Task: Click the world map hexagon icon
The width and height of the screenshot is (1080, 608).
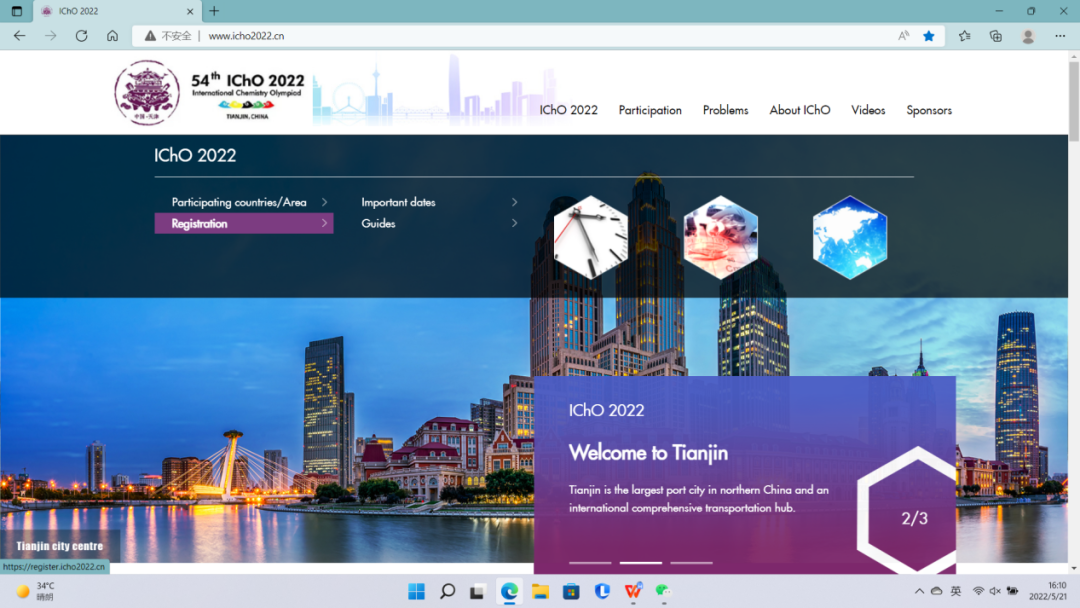Action: coord(849,237)
